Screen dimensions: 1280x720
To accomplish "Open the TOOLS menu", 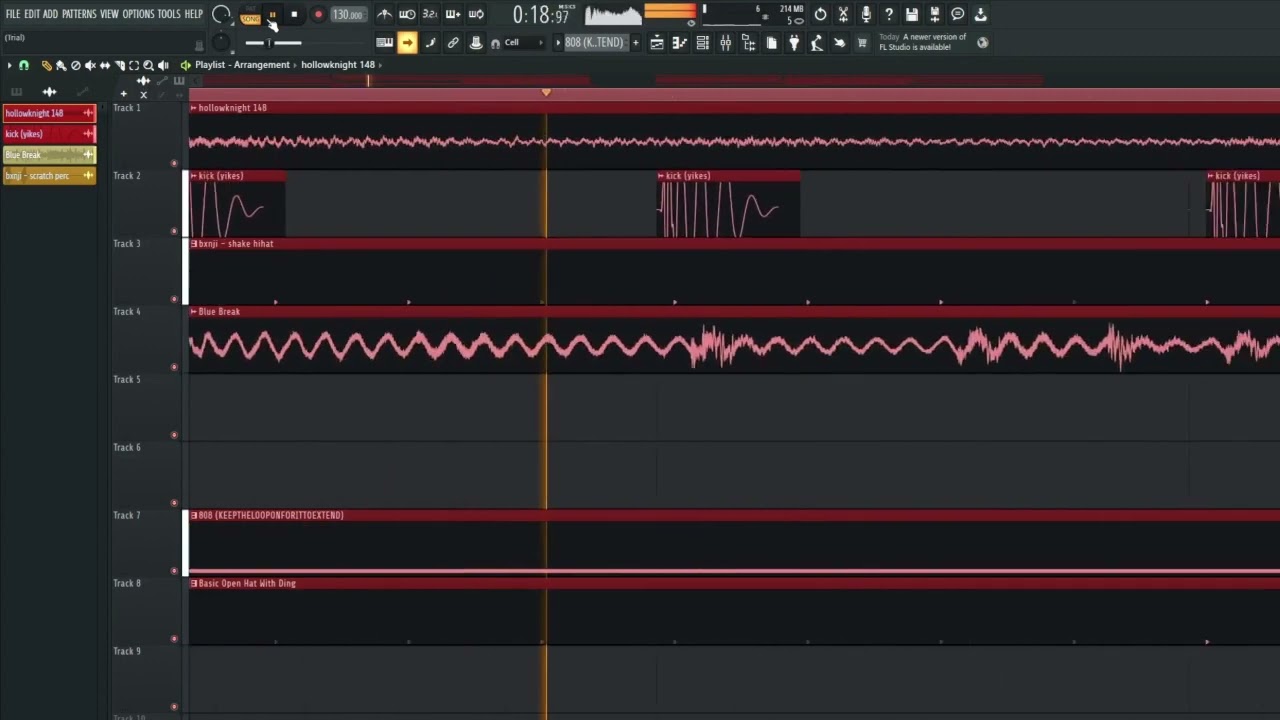I will click(169, 14).
